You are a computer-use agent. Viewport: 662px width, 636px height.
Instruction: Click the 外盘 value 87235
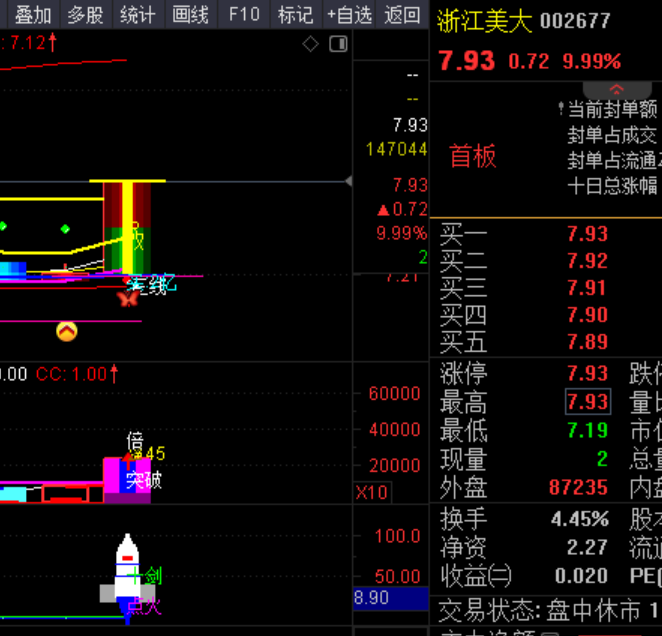pyautogui.click(x=578, y=487)
